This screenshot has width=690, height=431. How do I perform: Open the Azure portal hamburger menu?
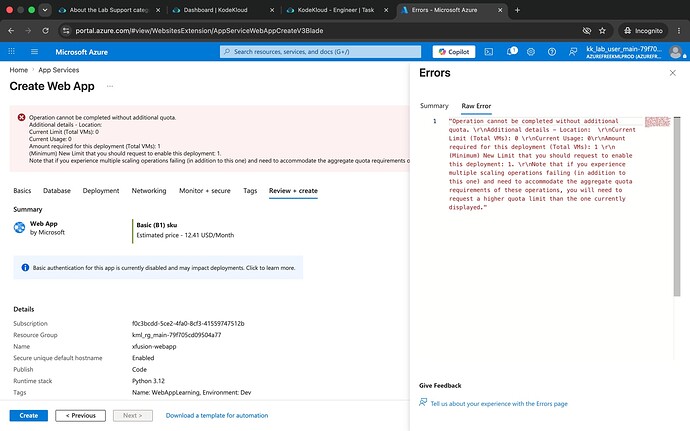[x=34, y=52]
